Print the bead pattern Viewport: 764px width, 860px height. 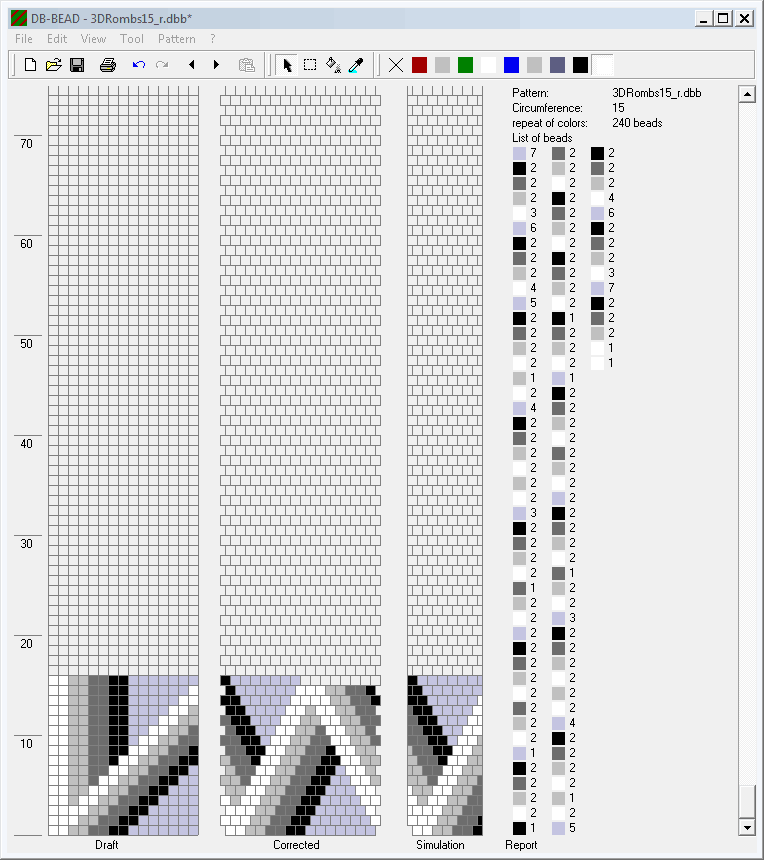pyautogui.click(x=108, y=65)
